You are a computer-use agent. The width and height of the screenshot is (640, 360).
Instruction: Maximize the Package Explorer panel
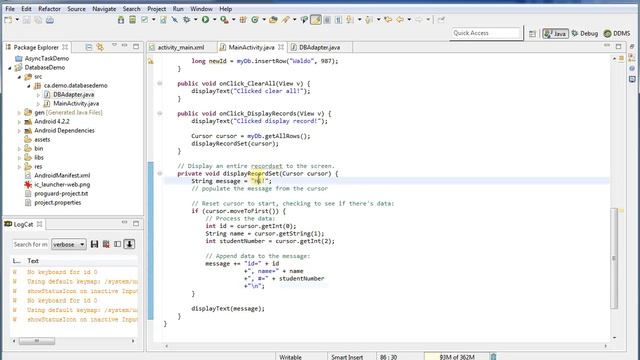[136, 47]
